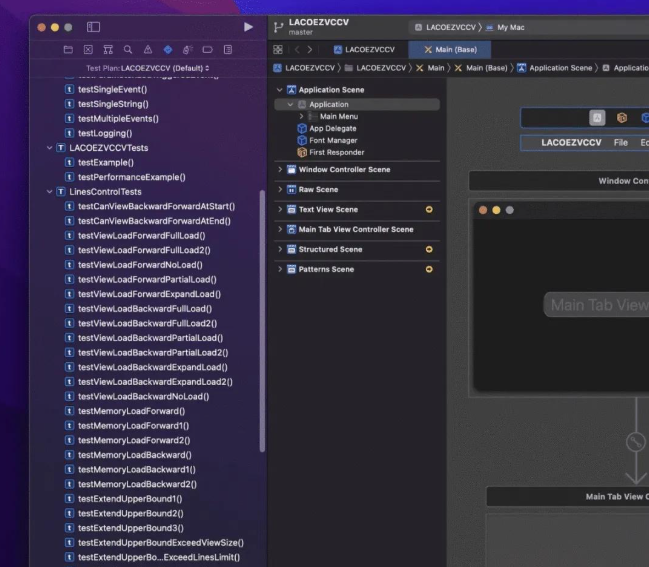Screen dimensions: 649x567
Task: Click the Structured Scene warning badge
Action: coord(429,249)
